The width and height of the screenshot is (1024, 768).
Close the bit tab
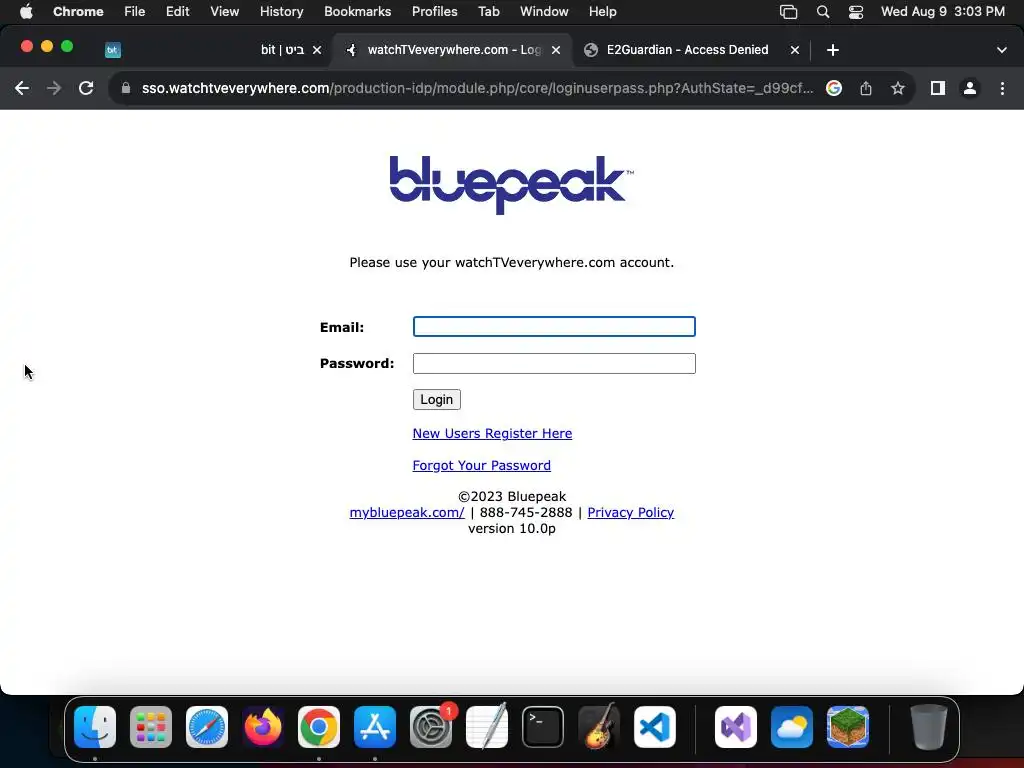pyautogui.click(x=317, y=50)
